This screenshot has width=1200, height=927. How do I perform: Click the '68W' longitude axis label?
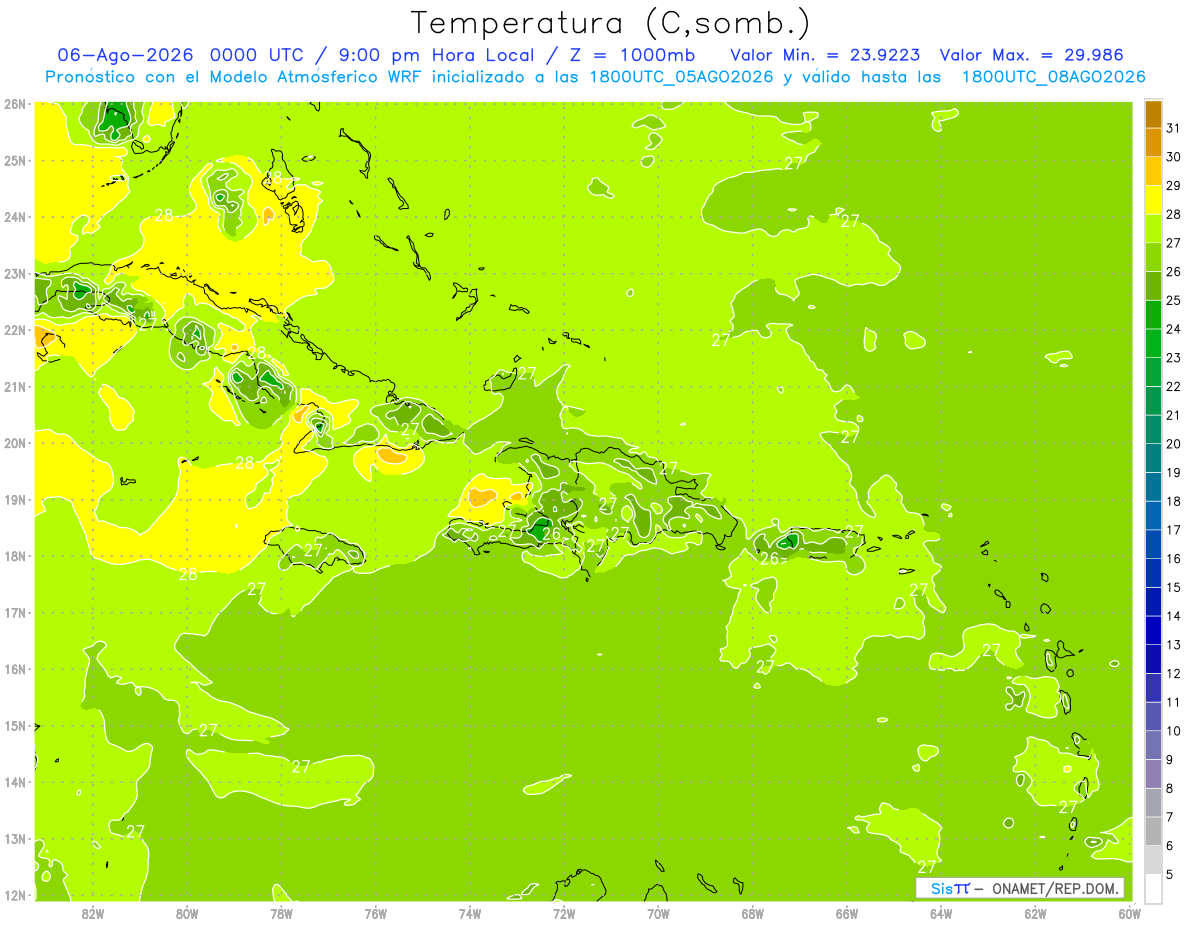pyautogui.click(x=753, y=913)
